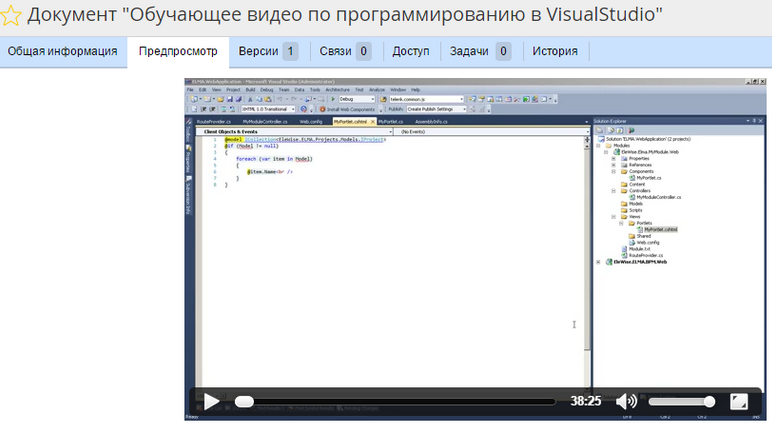Screen dimensions: 772x425
Task: Open the Общая информация tab
Action: point(63,52)
